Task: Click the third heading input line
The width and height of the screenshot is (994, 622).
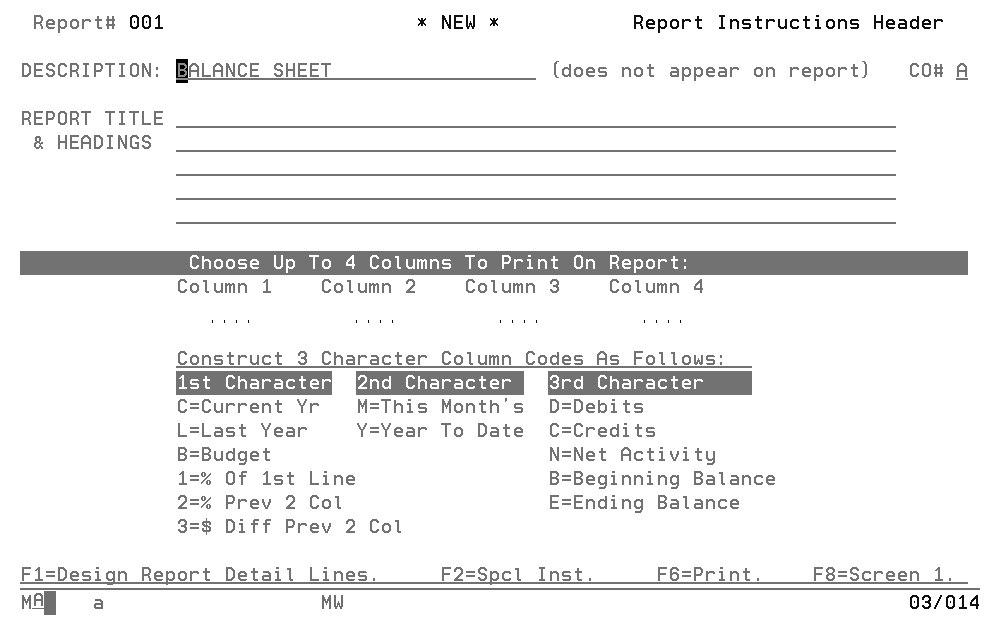Action: [536, 167]
